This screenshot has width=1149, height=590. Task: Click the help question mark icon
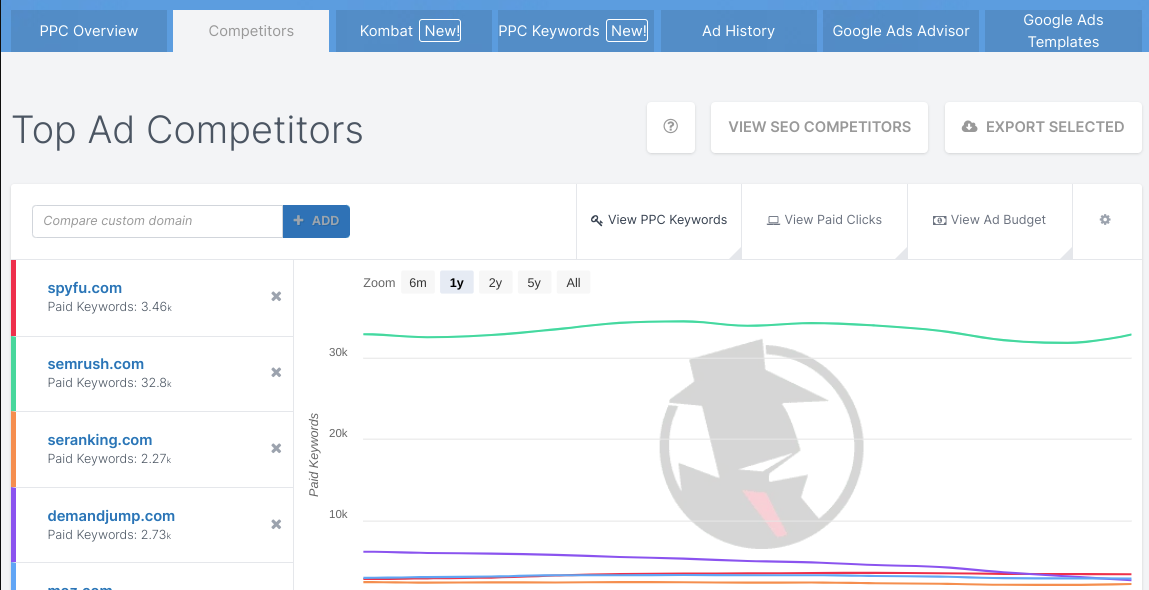(x=670, y=127)
